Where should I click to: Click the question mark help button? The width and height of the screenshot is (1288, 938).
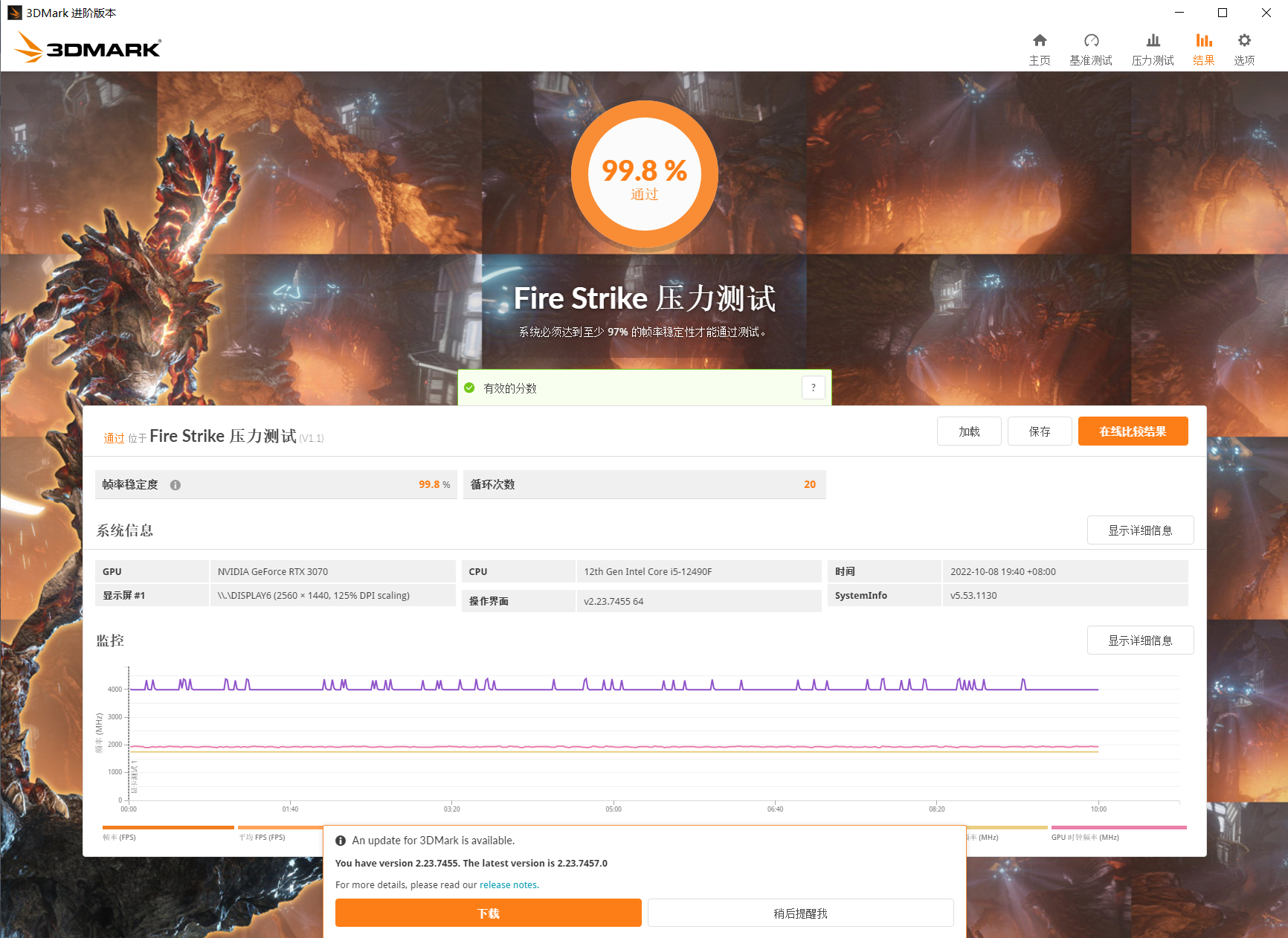pyautogui.click(x=813, y=388)
